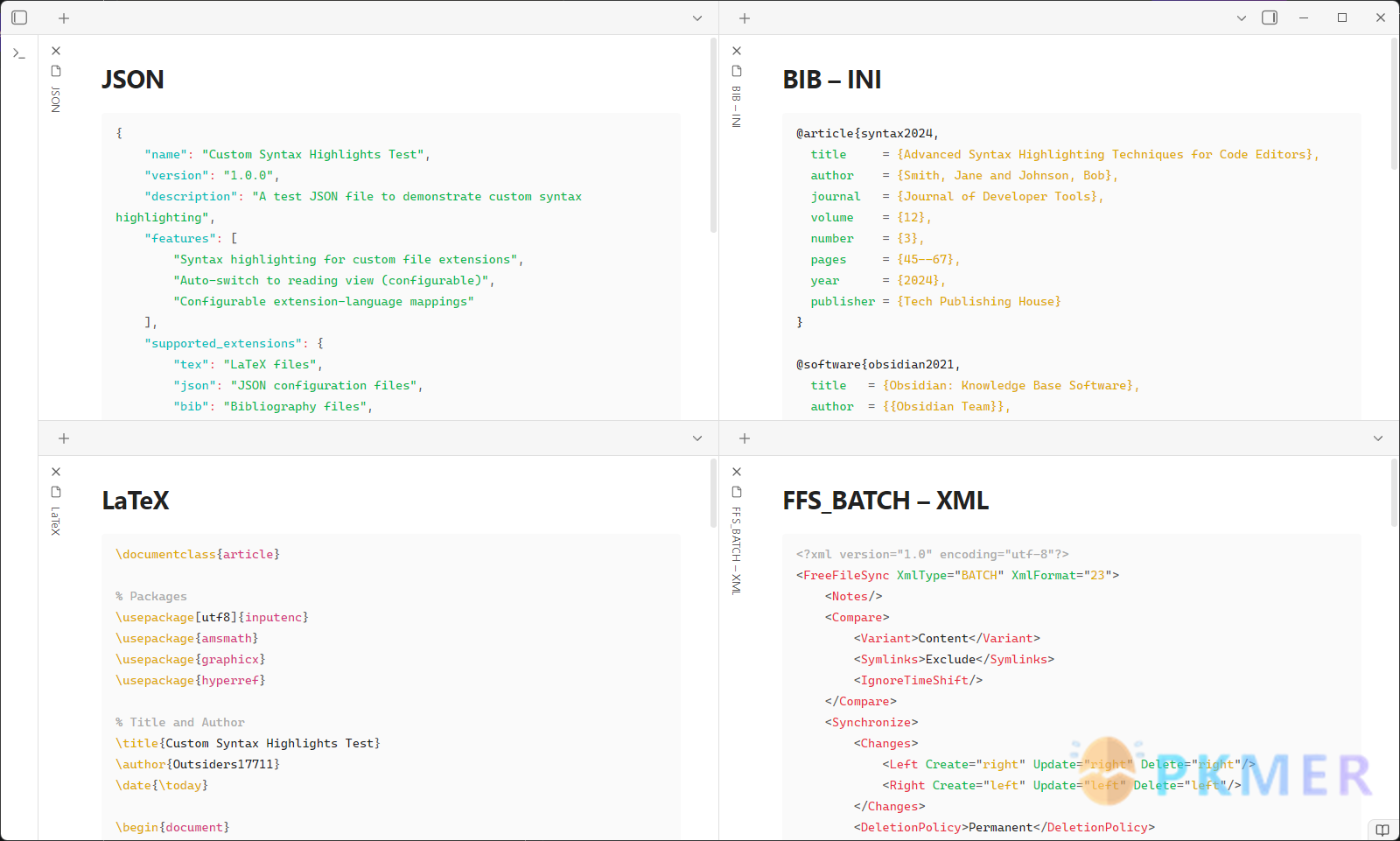This screenshot has width=1400, height=841.
Task: Click the LaTeX note title heading
Action: click(136, 501)
